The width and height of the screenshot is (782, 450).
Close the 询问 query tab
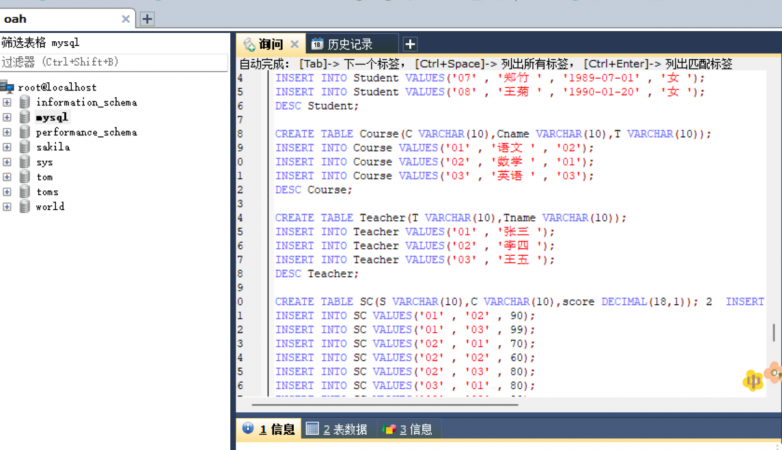(x=294, y=44)
